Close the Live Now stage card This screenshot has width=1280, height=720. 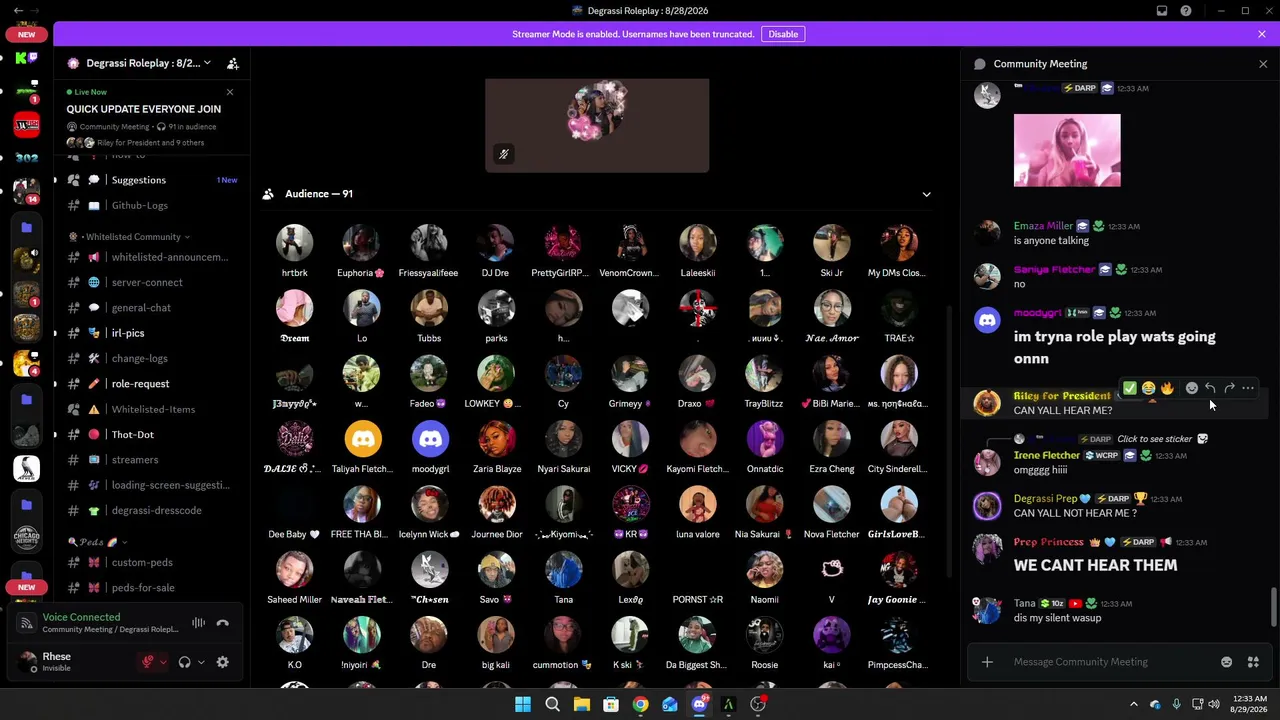point(230,92)
